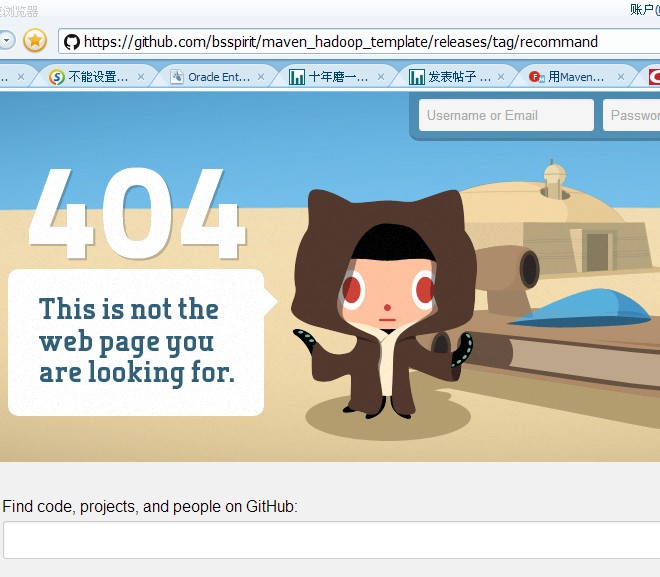Click the Username or Email field
This screenshot has height=577, width=660.
tap(506, 115)
